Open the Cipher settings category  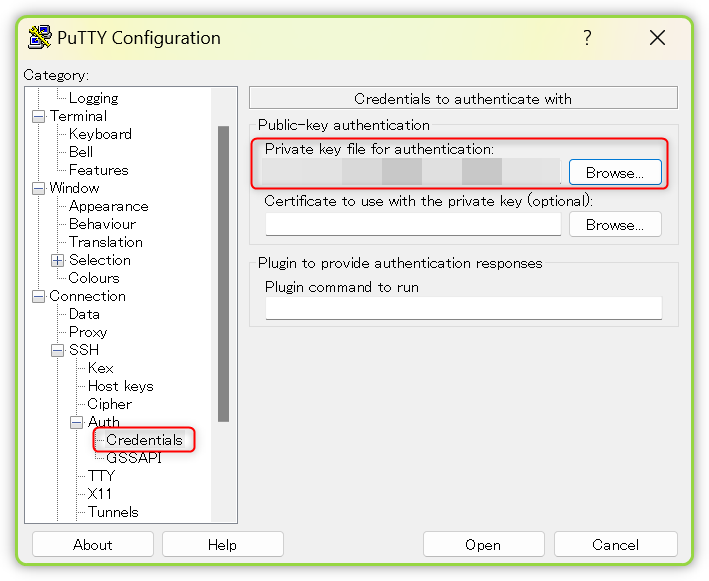click(110, 404)
